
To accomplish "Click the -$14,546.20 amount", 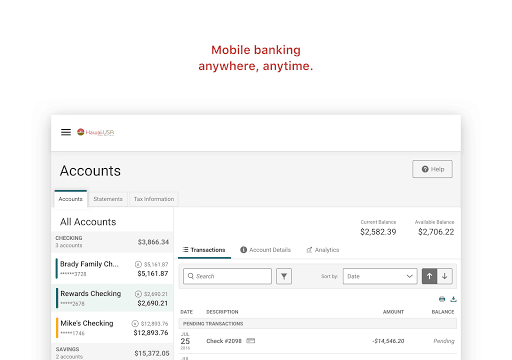I will 388,341.
